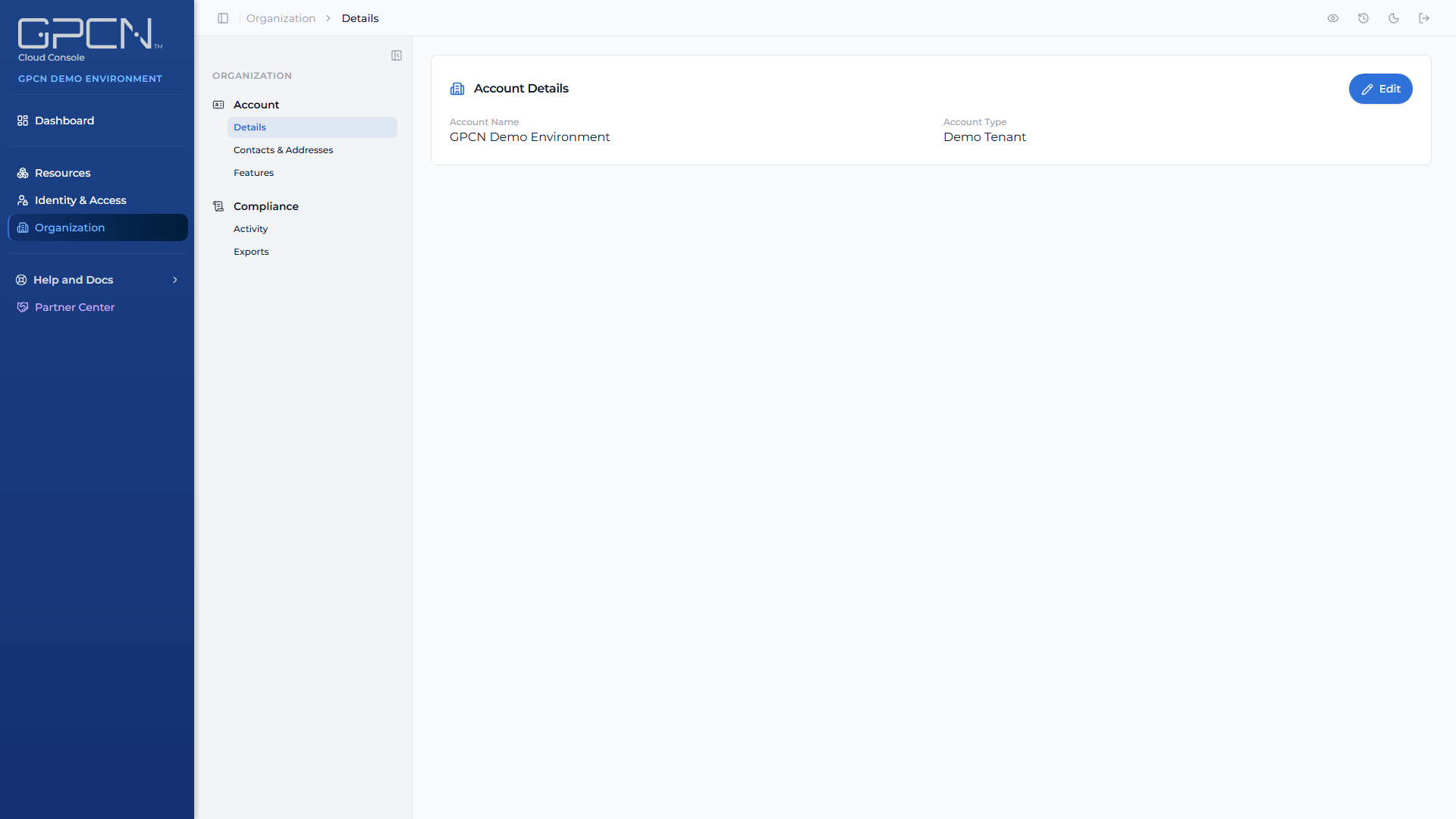The image size is (1456, 819).
Task: Collapse the Organization submenu panel
Action: (397, 55)
